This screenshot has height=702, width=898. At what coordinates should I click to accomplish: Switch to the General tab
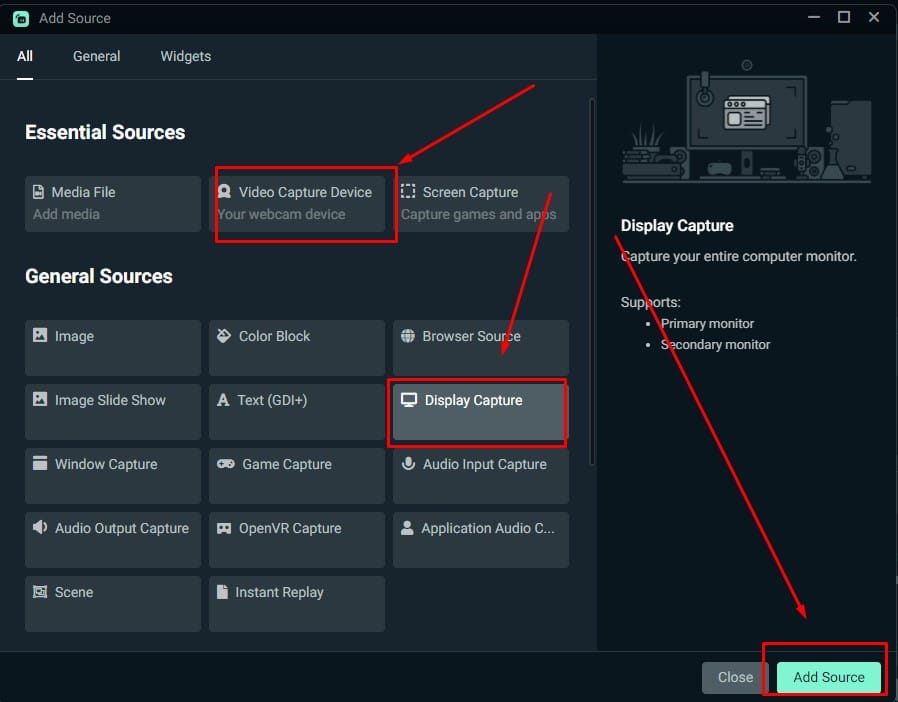click(96, 56)
